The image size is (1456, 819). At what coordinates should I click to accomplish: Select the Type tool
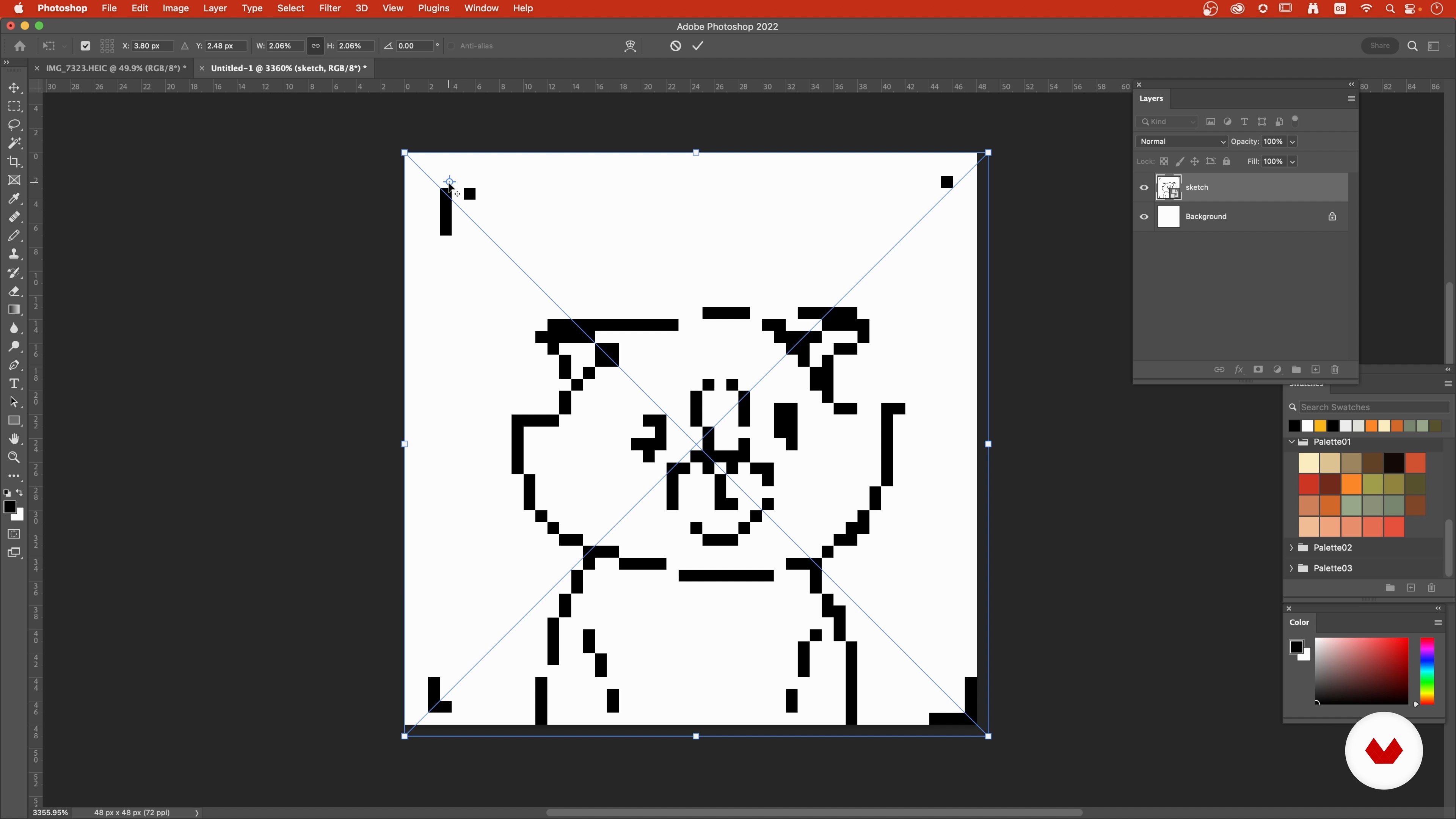(x=14, y=384)
